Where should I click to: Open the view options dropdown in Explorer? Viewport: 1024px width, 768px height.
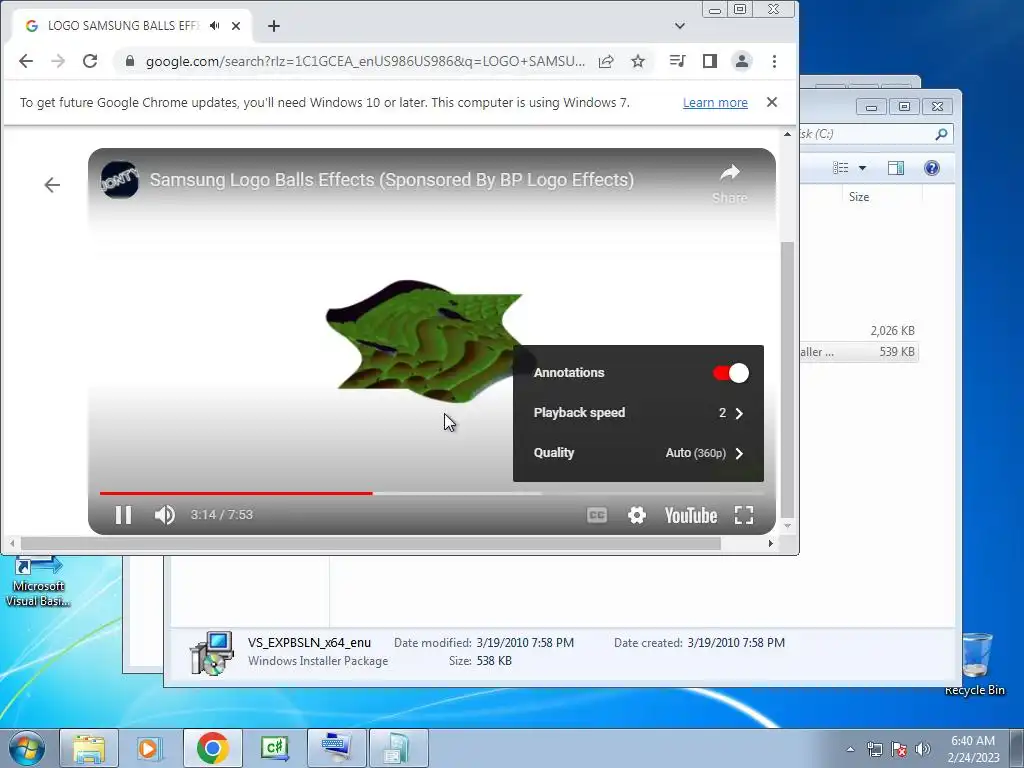(x=862, y=168)
